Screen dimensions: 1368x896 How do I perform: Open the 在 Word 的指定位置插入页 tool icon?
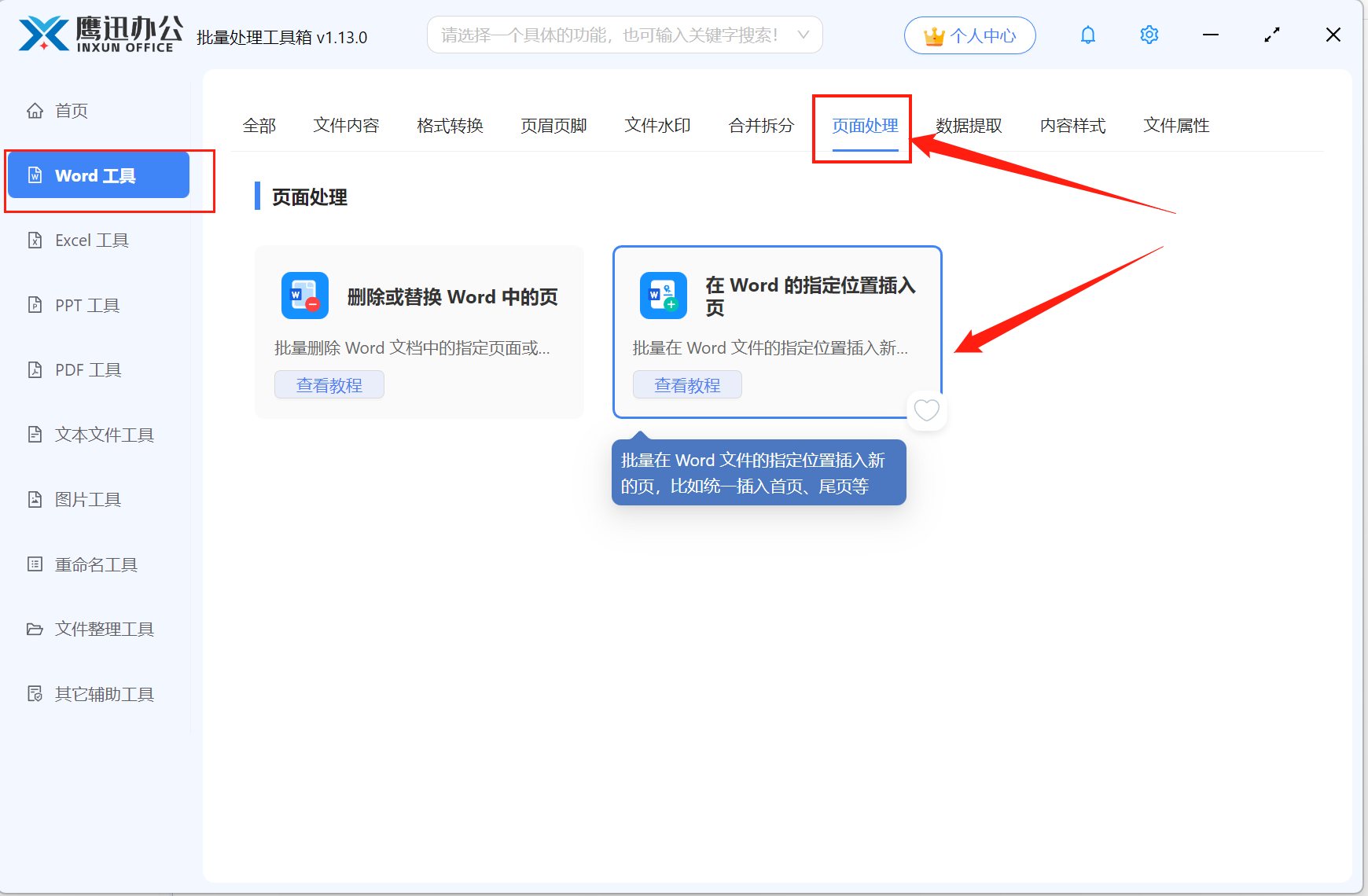[663, 296]
